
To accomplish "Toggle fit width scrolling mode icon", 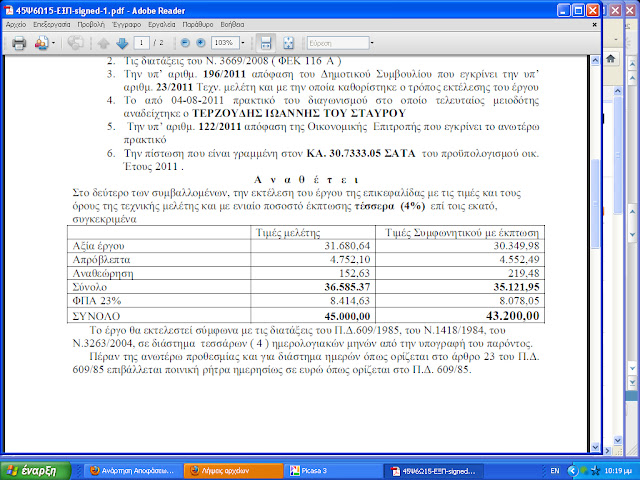I will [266, 43].
